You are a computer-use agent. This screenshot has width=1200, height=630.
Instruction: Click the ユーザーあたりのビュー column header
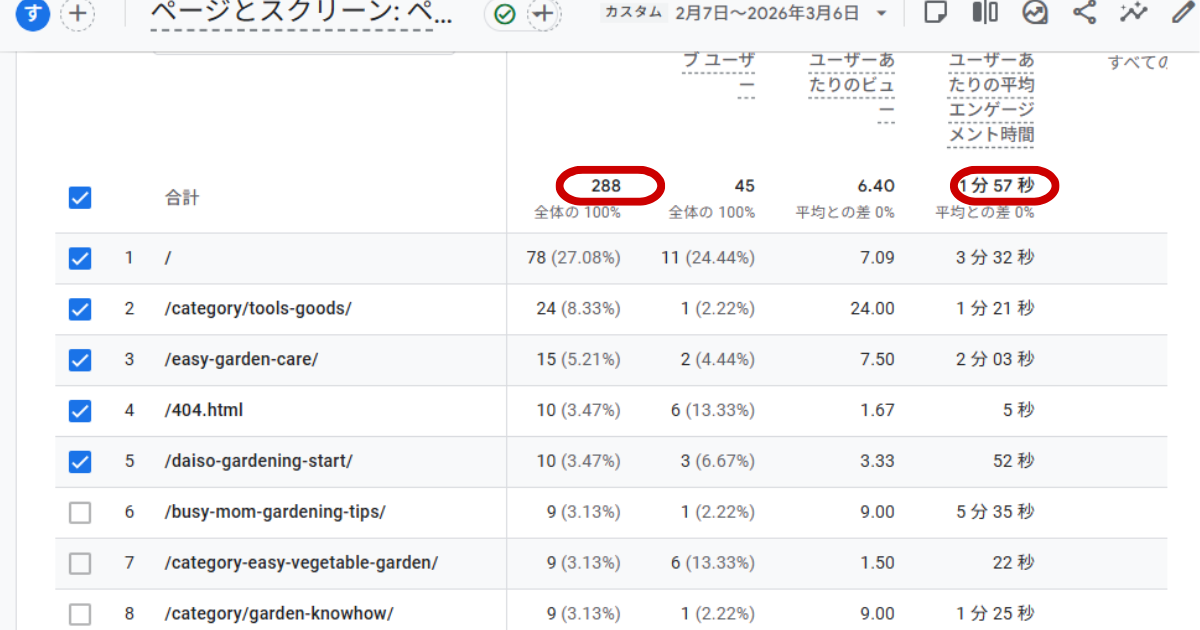(x=851, y=84)
